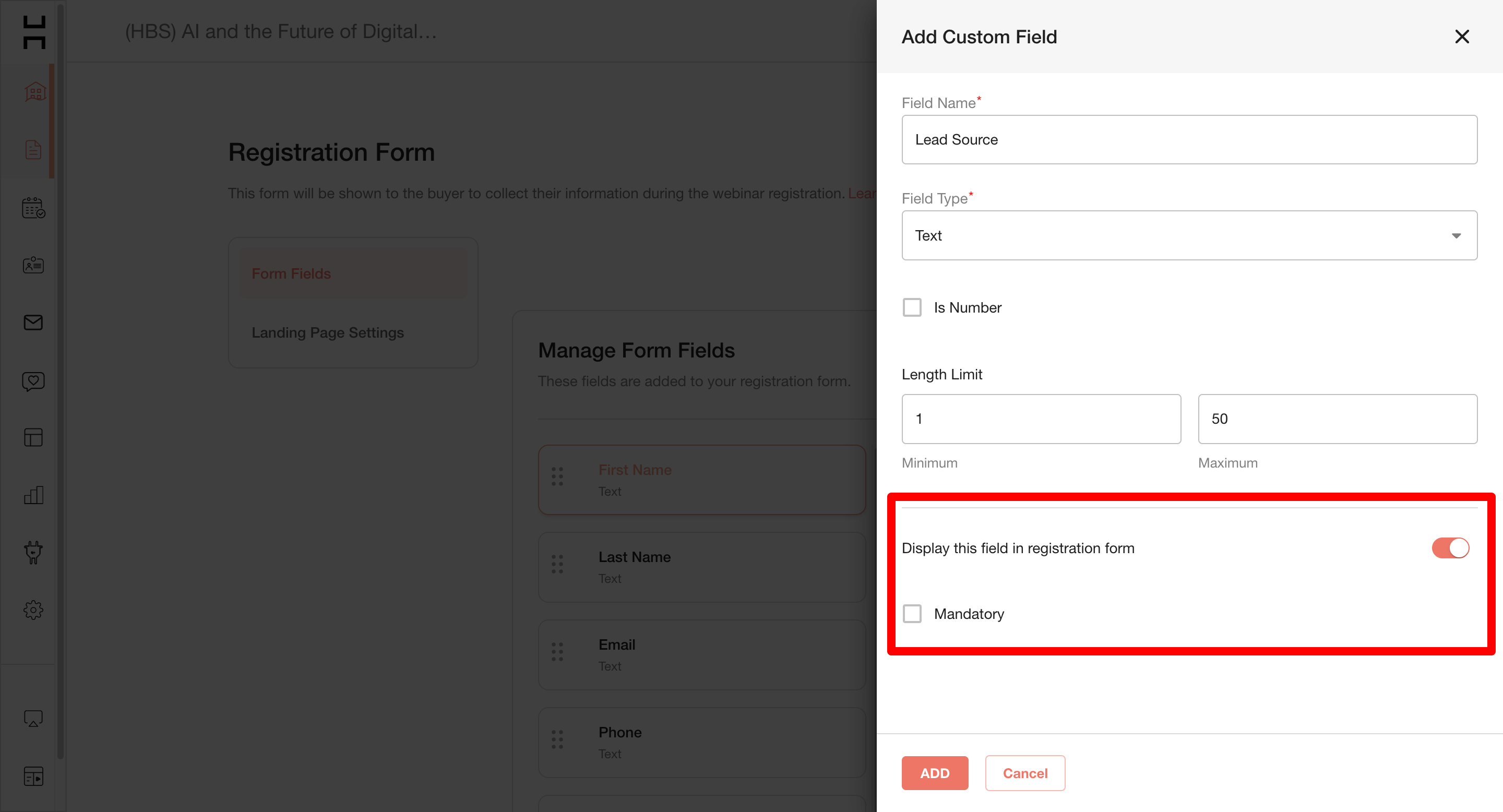
Task: Open the bar chart analytics sidebar icon
Action: coord(33,495)
